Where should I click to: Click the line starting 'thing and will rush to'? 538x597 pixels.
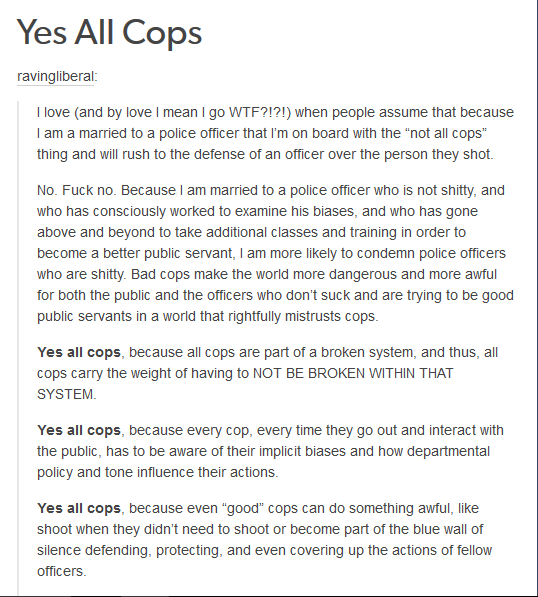[265, 155]
